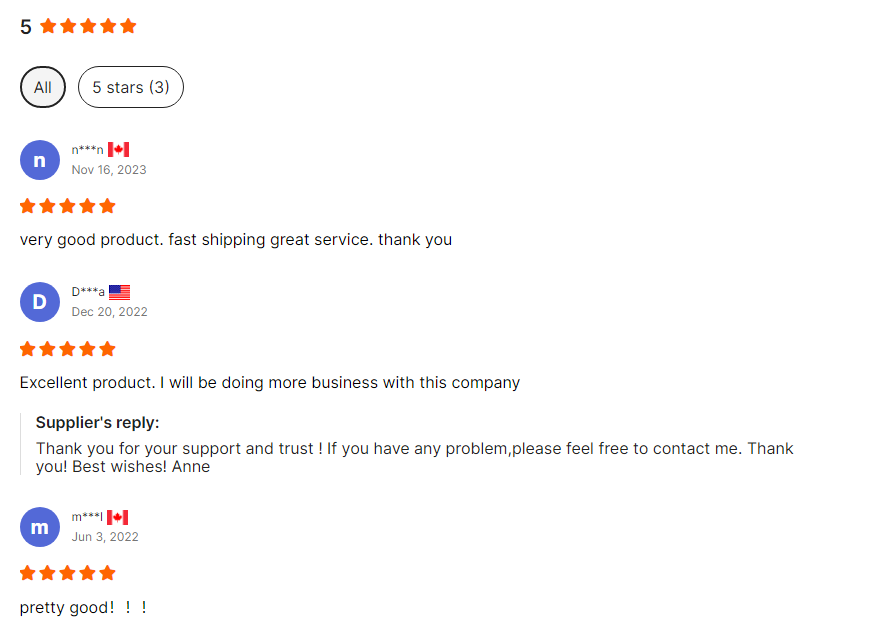
Task: Click the 'D' user avatar circle
Action: 40,302
